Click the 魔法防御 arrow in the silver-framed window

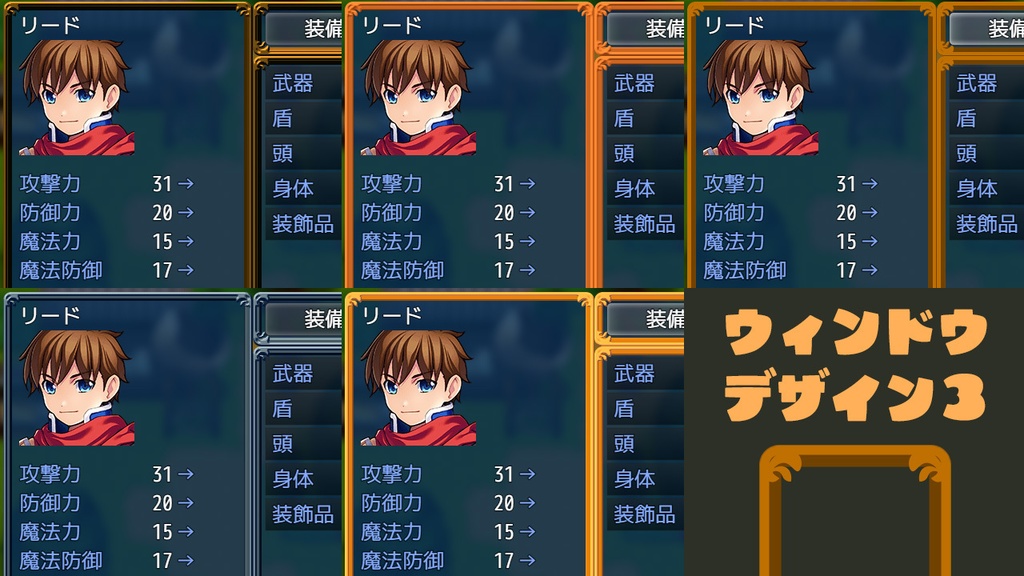point(185,560)
